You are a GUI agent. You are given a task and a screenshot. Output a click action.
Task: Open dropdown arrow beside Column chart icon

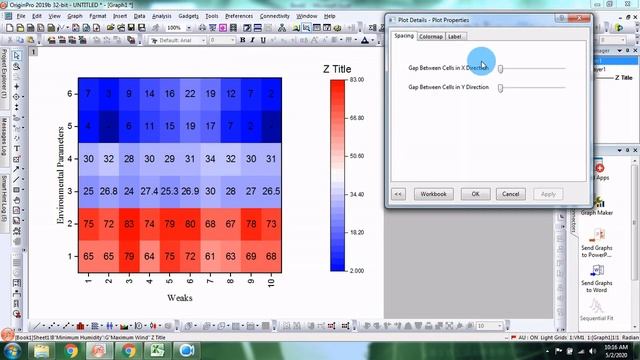click(87, 326)
